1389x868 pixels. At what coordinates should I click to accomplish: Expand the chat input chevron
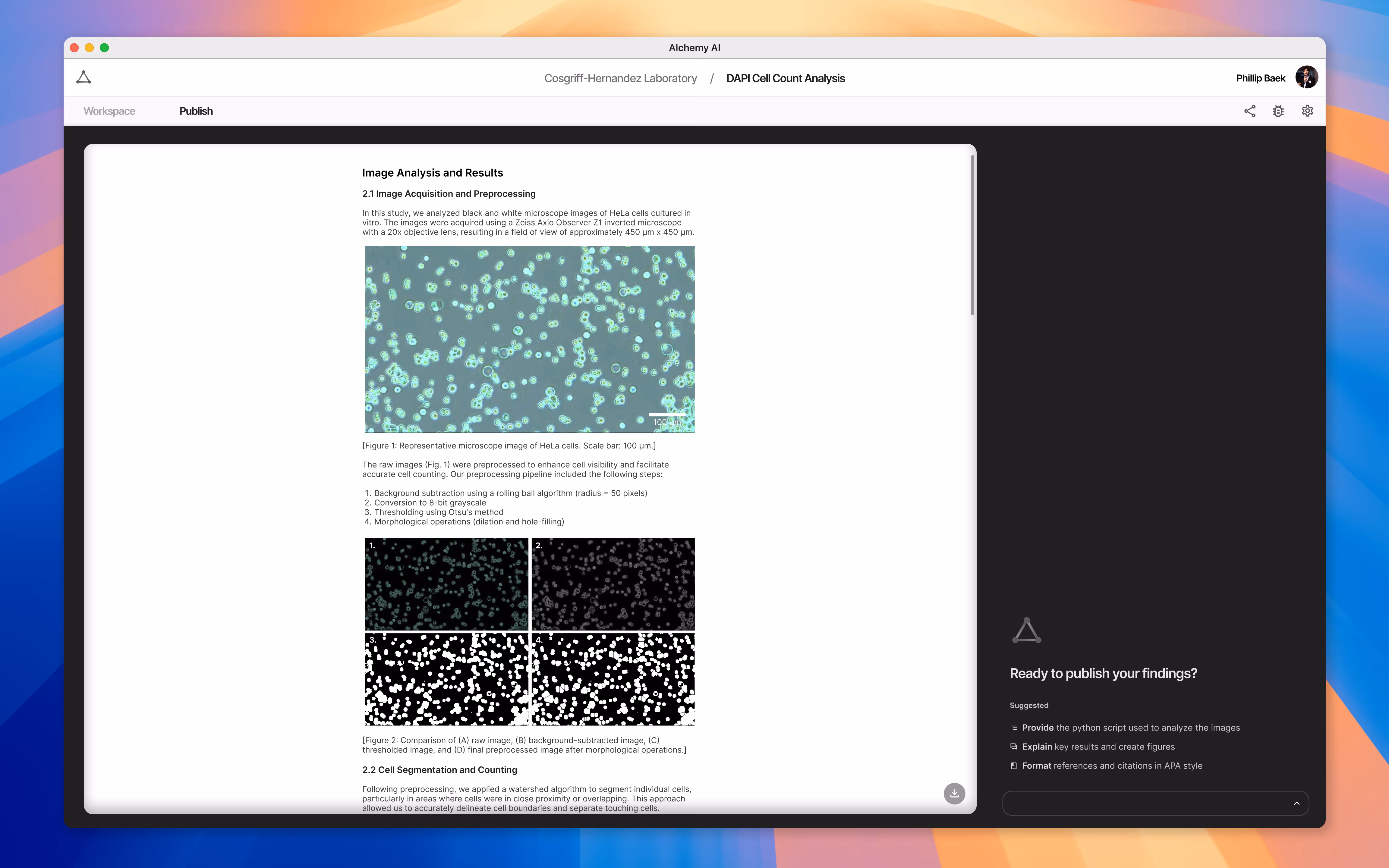pyautogui.click(x=1296, y=803)
